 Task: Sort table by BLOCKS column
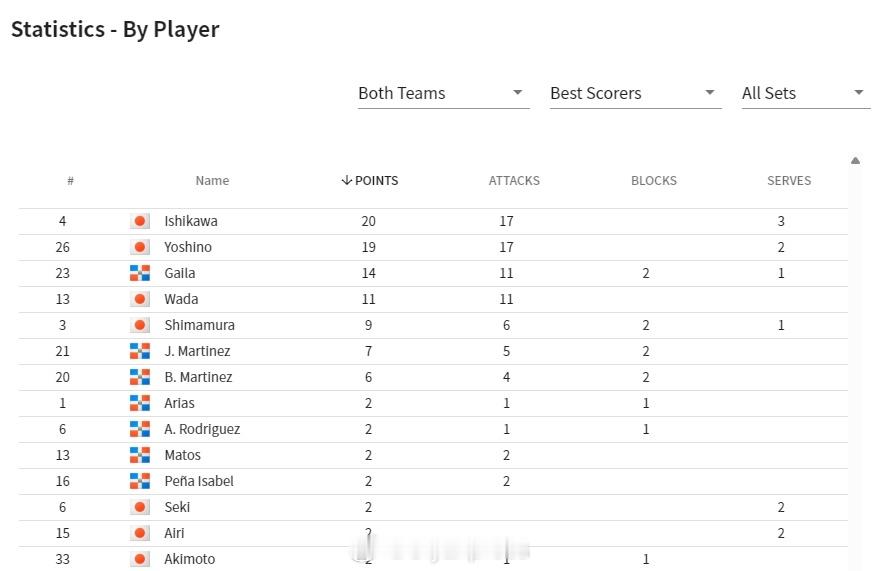coord(653,180)
